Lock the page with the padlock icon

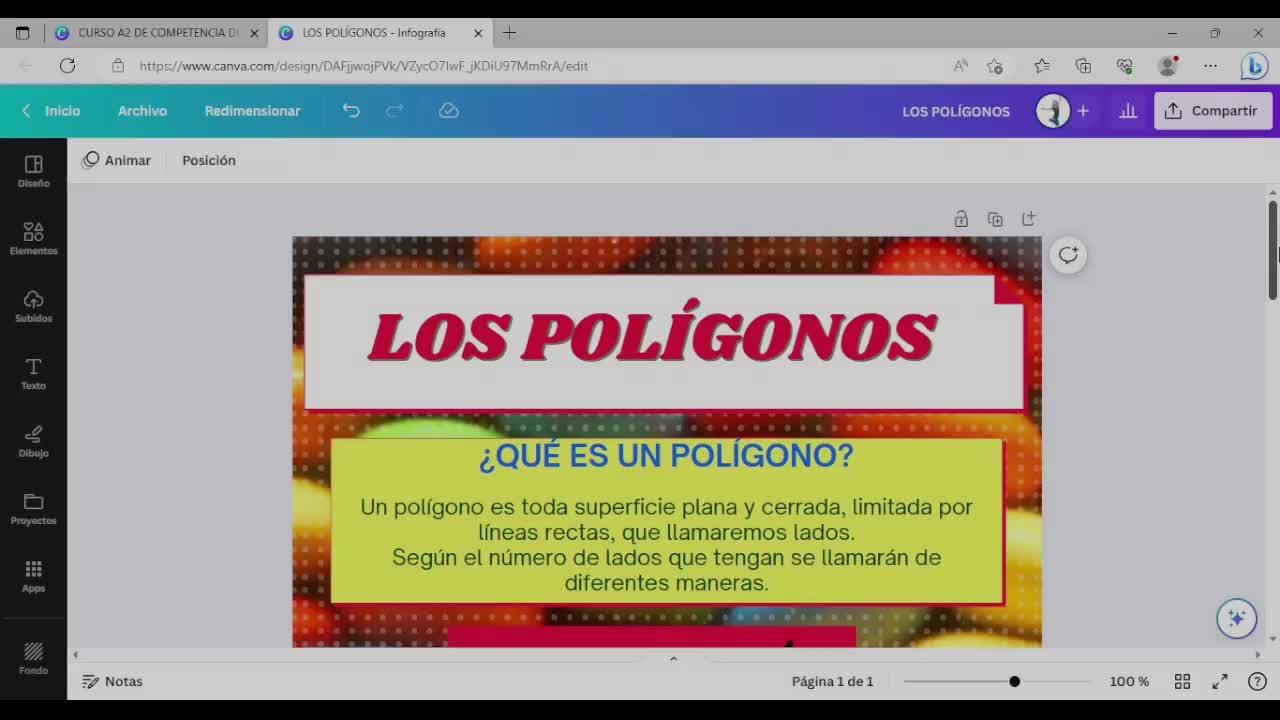(x=961, y=219)
